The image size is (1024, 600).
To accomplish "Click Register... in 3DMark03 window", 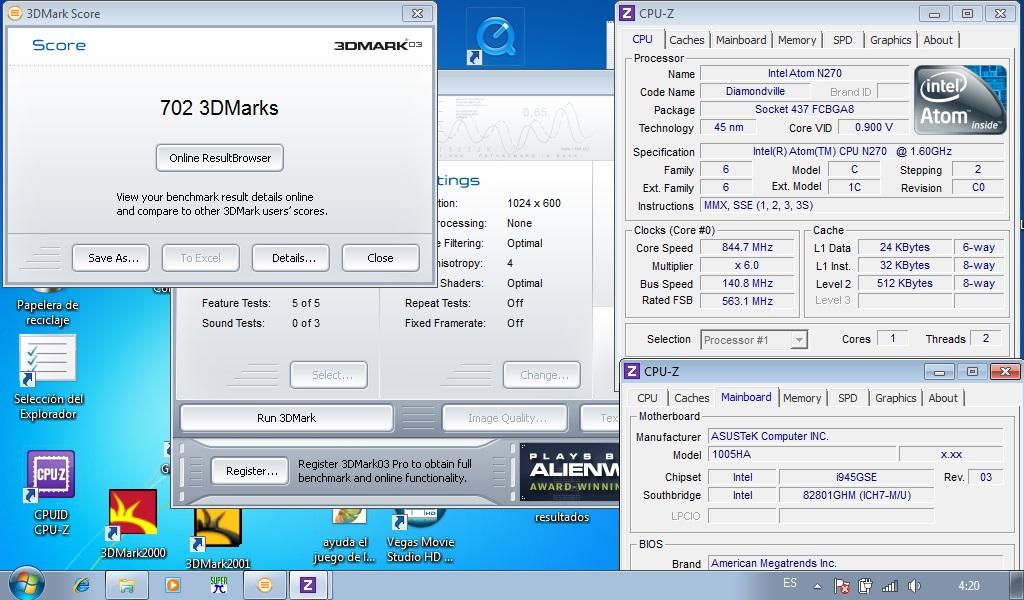I will (250, 471).
